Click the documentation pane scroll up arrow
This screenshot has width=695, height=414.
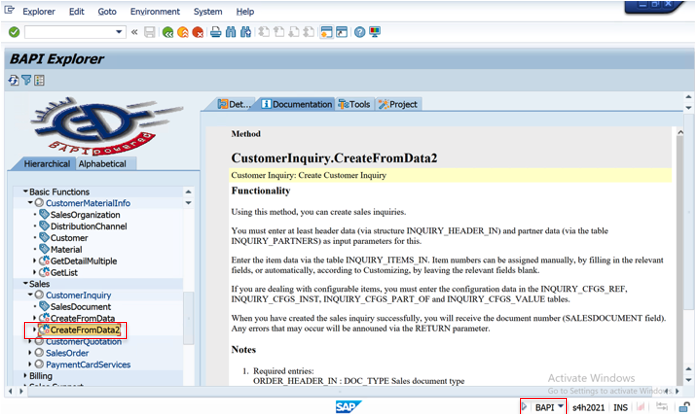click(680, 132)
